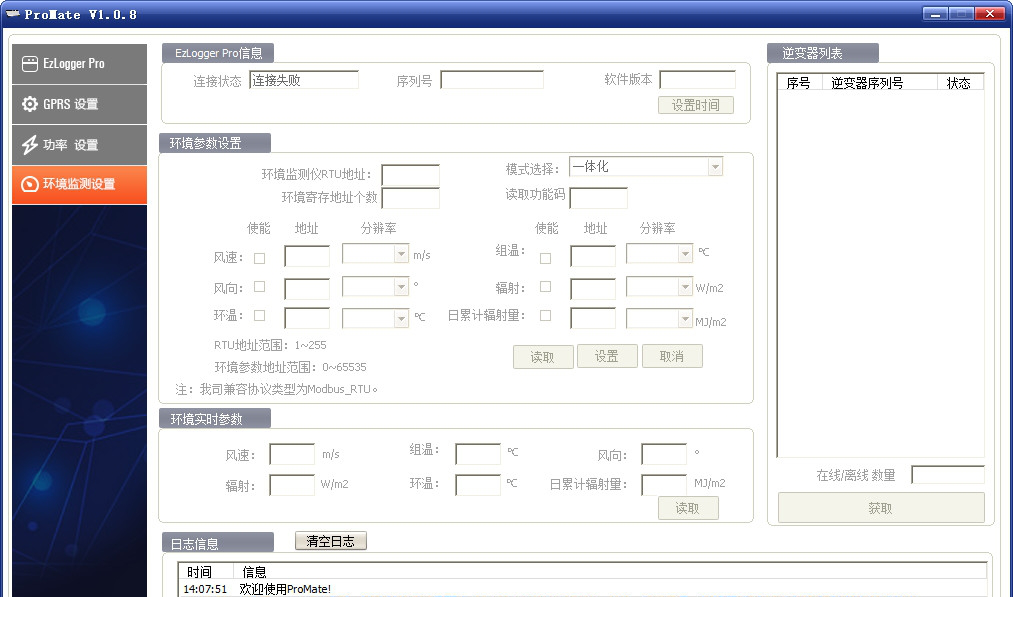Click the EzLogger Pro device icon
Image resolution: width=1013 pixels, height=620 pixels.
point(30,64)
